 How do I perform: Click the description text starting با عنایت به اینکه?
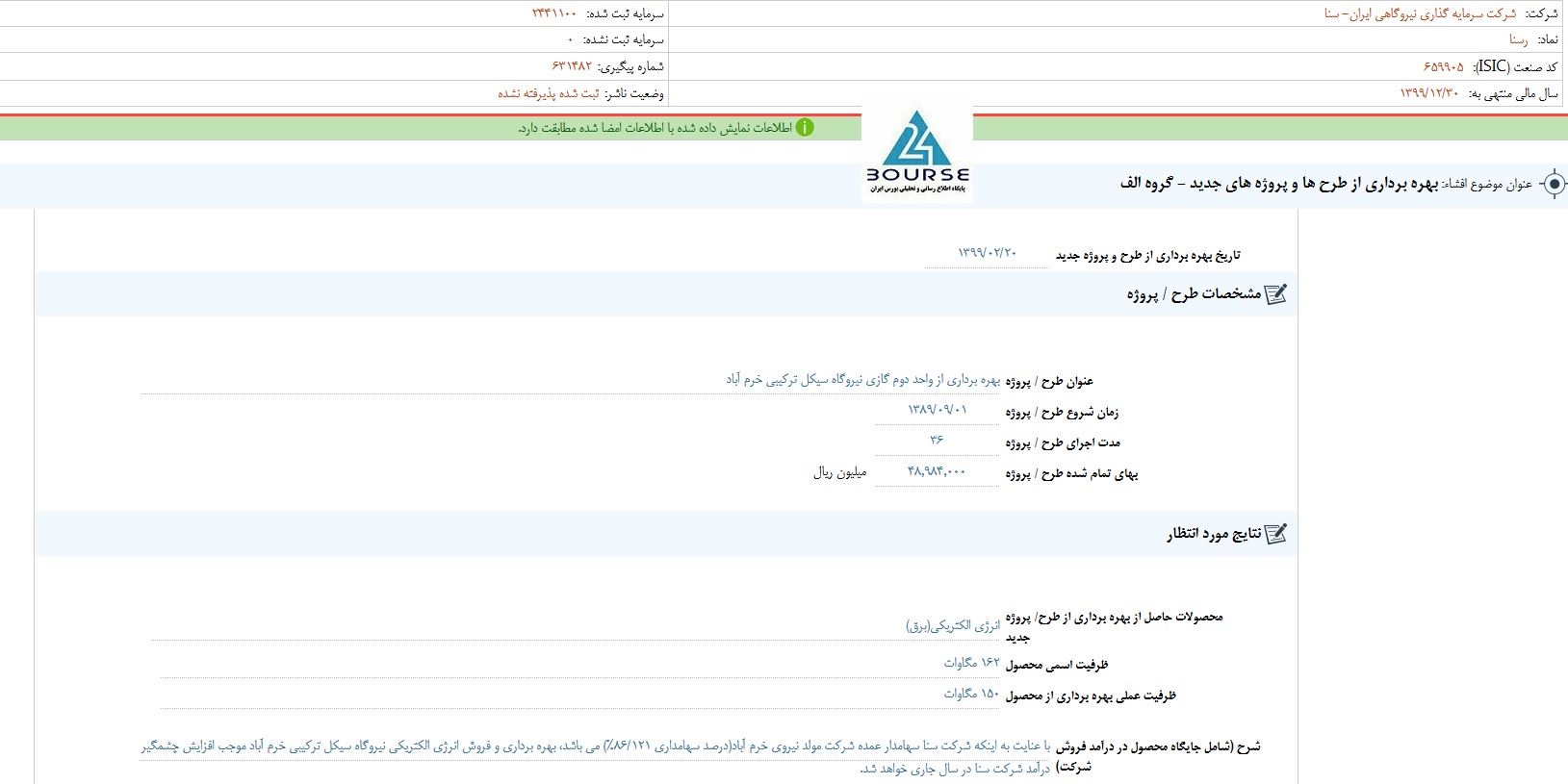[595, 757]
